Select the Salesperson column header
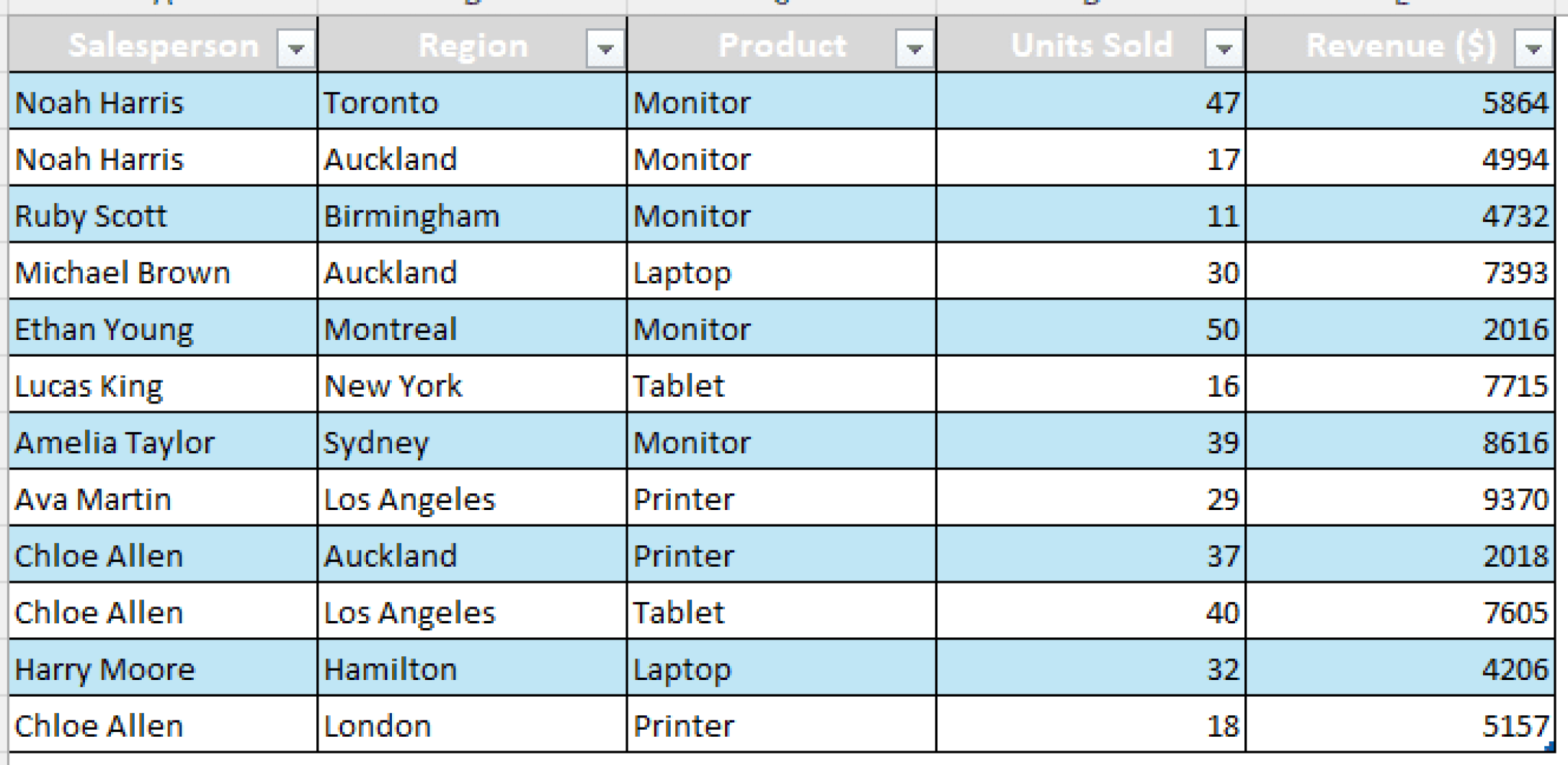This screenshot has width=1568, height=765. [x=162, y=46]
